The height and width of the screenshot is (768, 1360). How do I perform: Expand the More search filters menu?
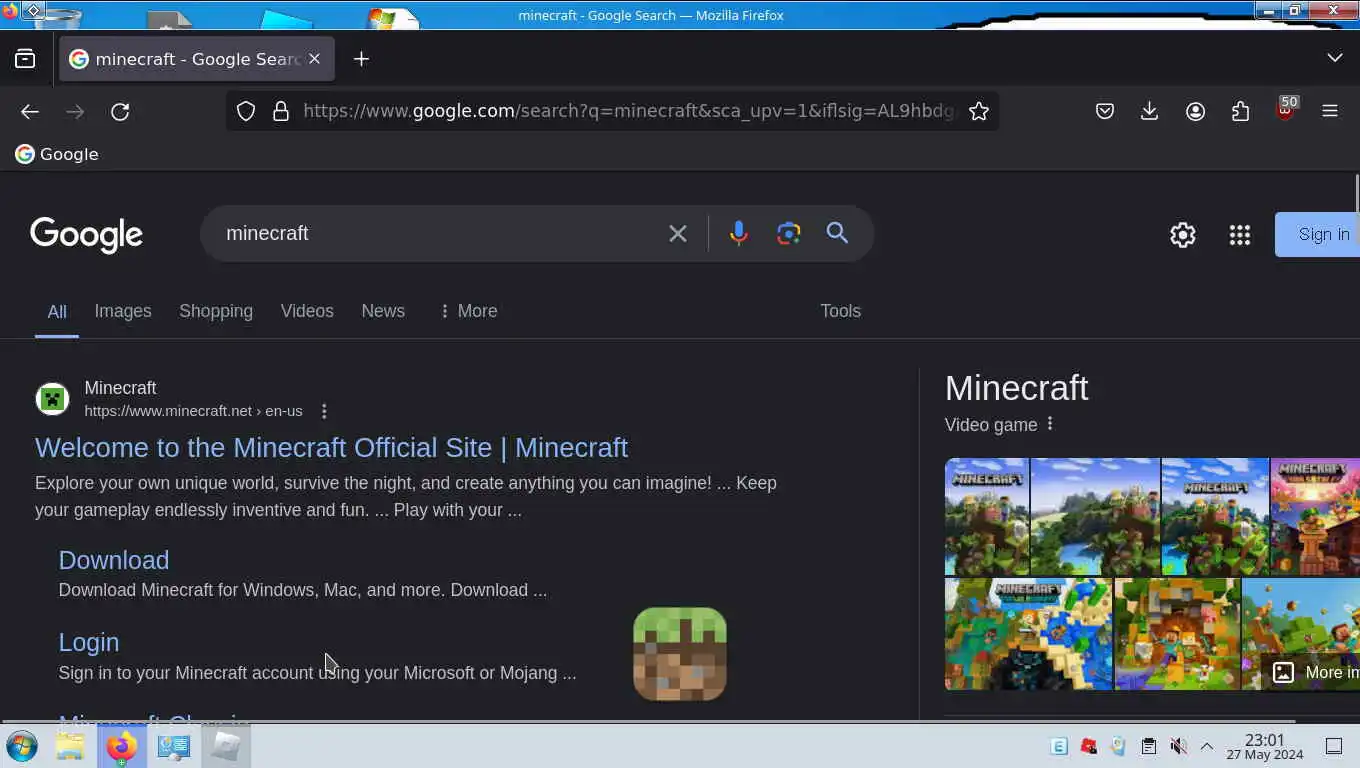tap(467, 311)
